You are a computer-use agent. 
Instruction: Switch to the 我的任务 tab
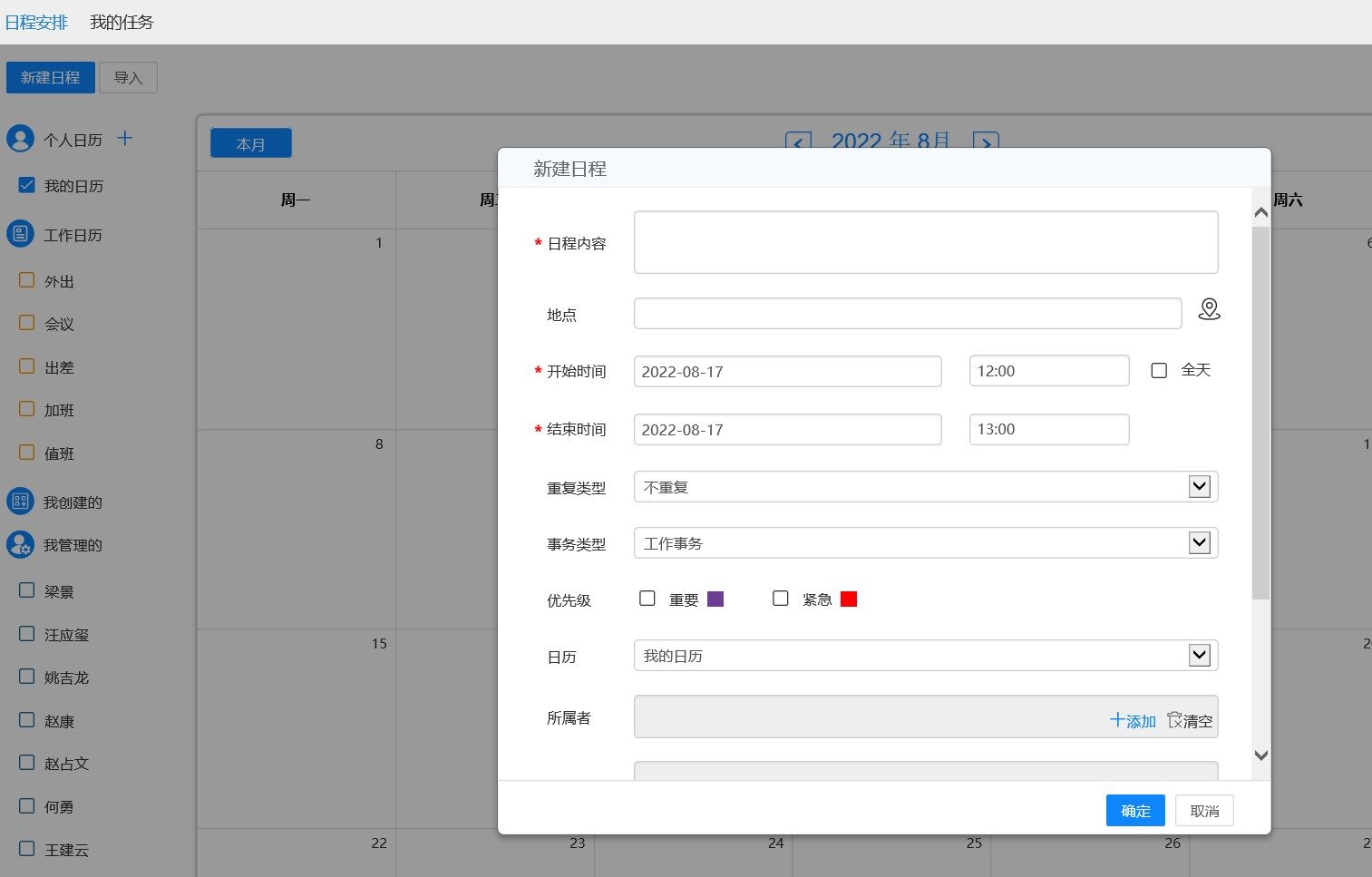(122, 23)
